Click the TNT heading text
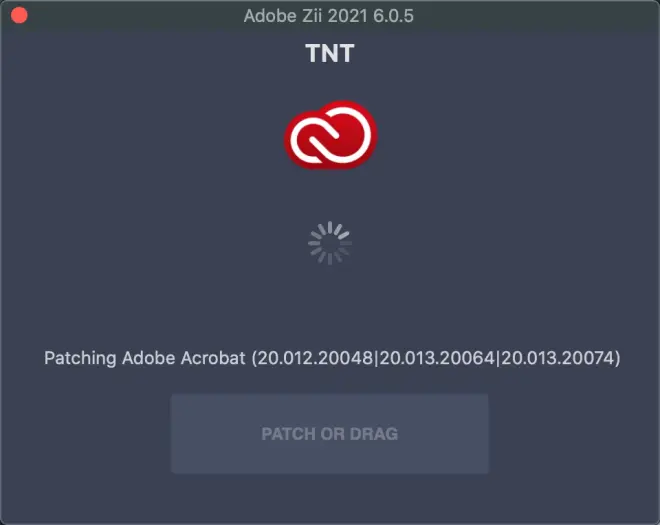Screen dimensions: 660x525 pos(330,53)
